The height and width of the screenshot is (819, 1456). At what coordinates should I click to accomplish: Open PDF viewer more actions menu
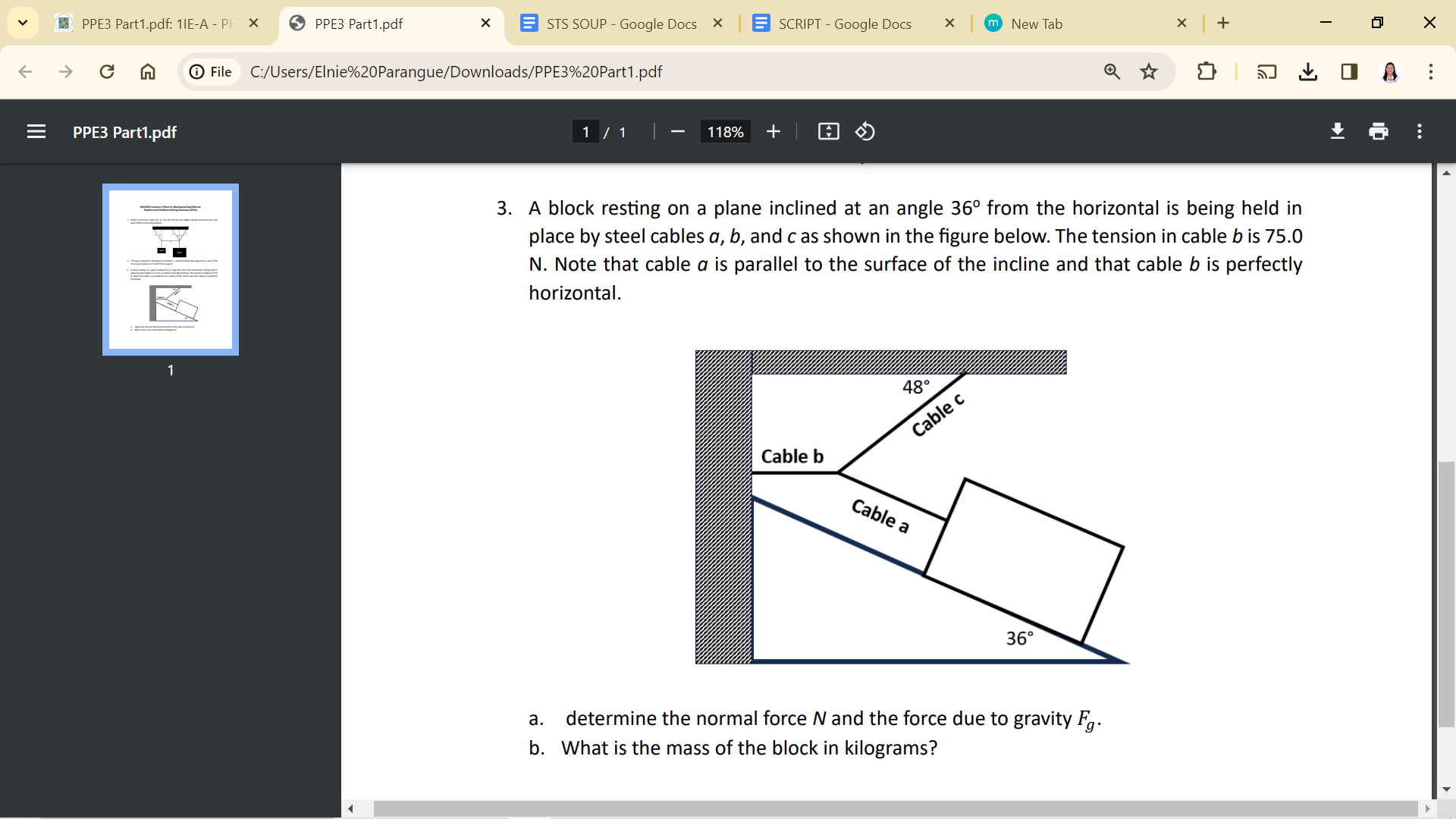coord(1420,132)
